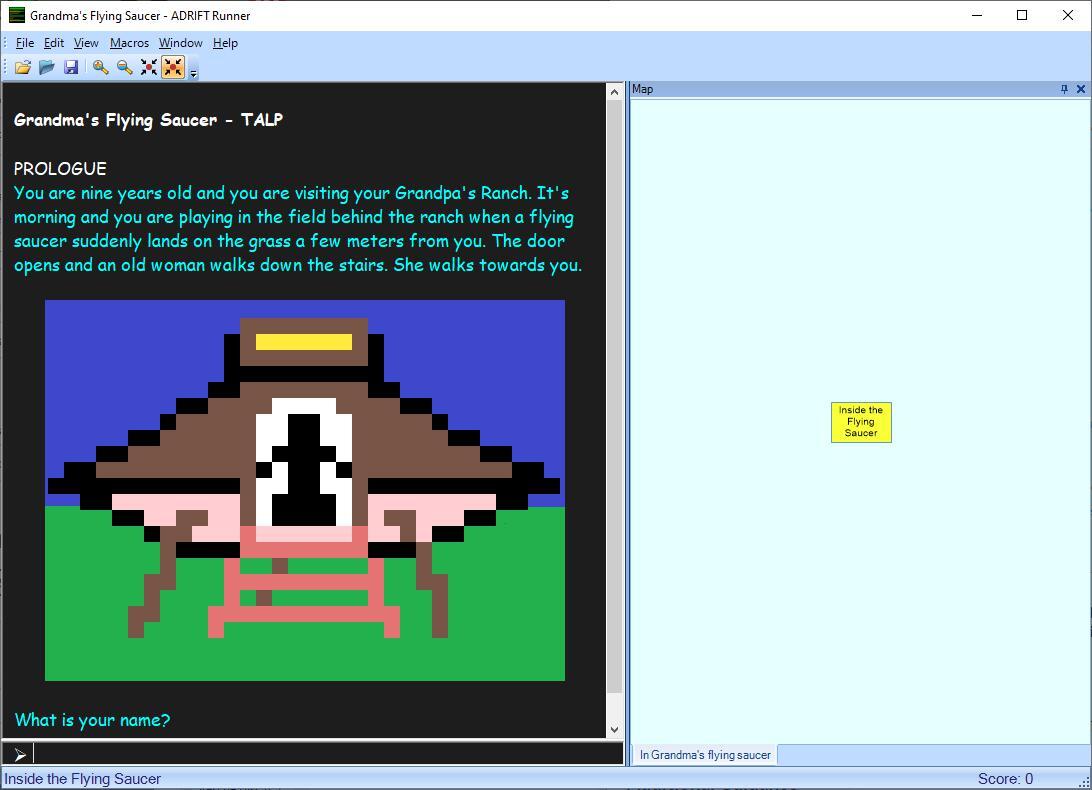The image size is (1092, 790).
Task: Toggle the highlighted lock-centre map button
Action: (x=173, y=67)
